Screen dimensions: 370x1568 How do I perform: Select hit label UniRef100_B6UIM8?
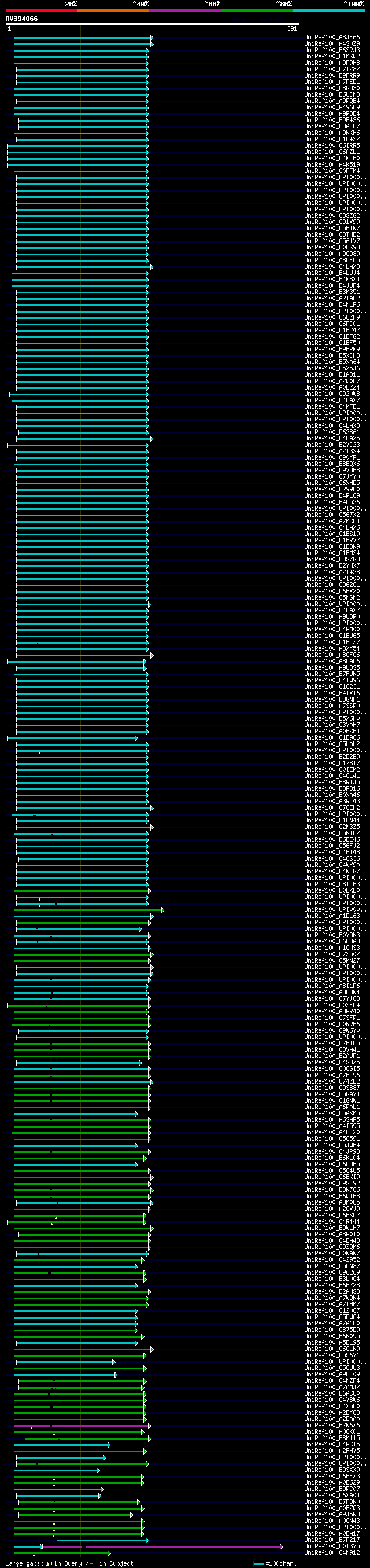(x=332, y=95)
